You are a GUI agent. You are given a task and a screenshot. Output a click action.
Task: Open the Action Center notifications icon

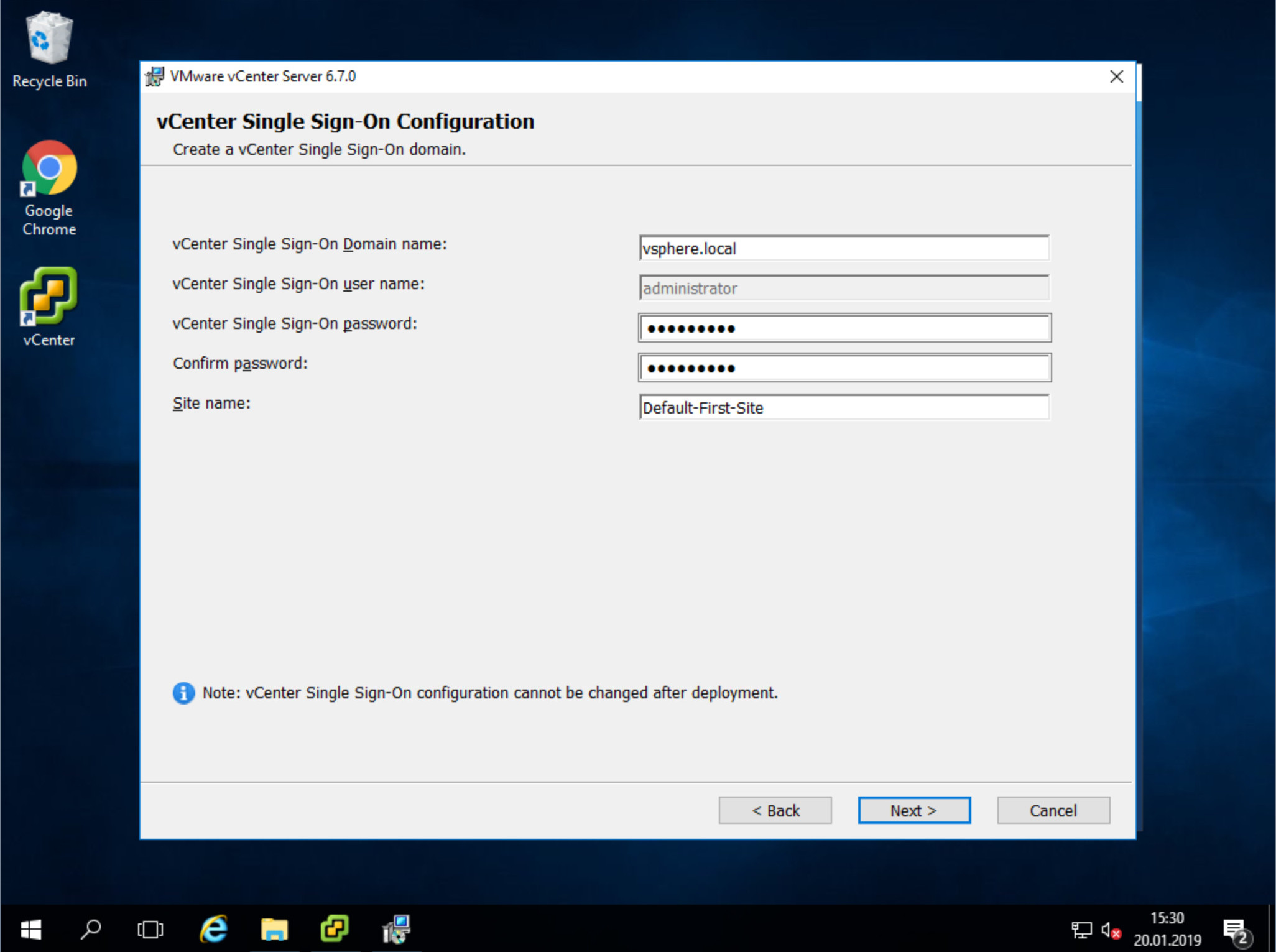(x=1235, y=930)
